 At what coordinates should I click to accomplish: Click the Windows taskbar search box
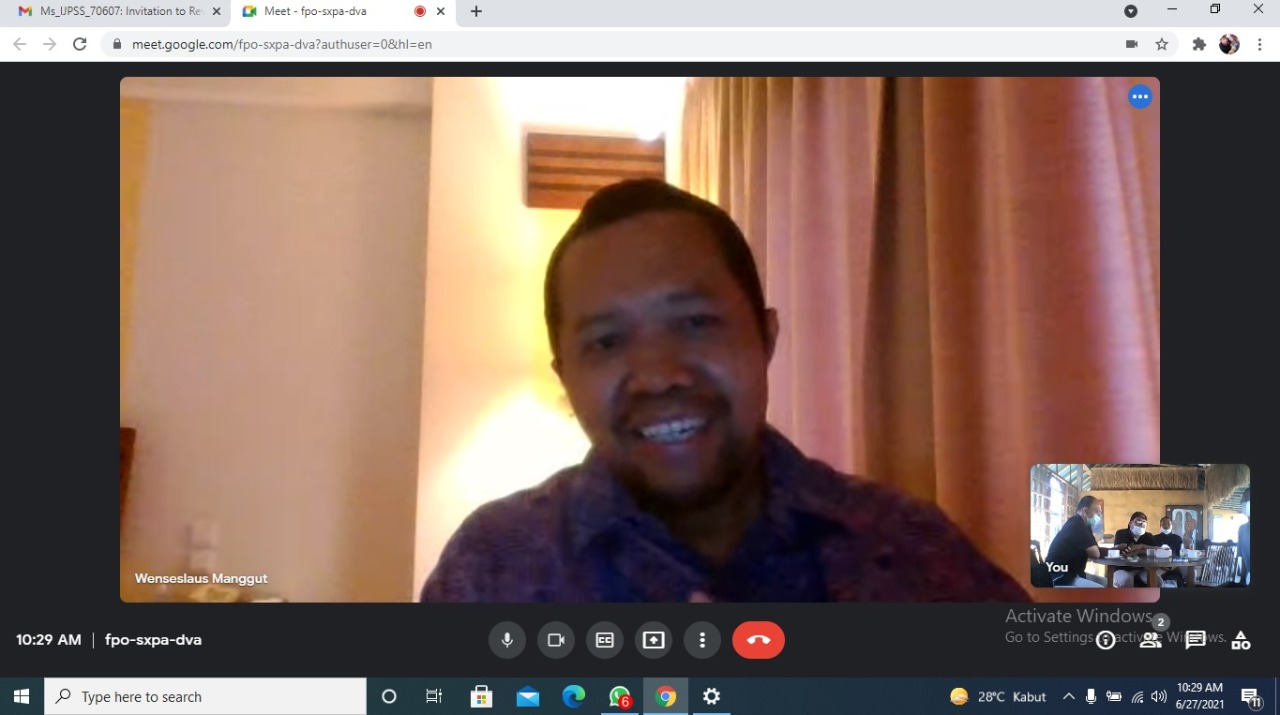[205, 696]
